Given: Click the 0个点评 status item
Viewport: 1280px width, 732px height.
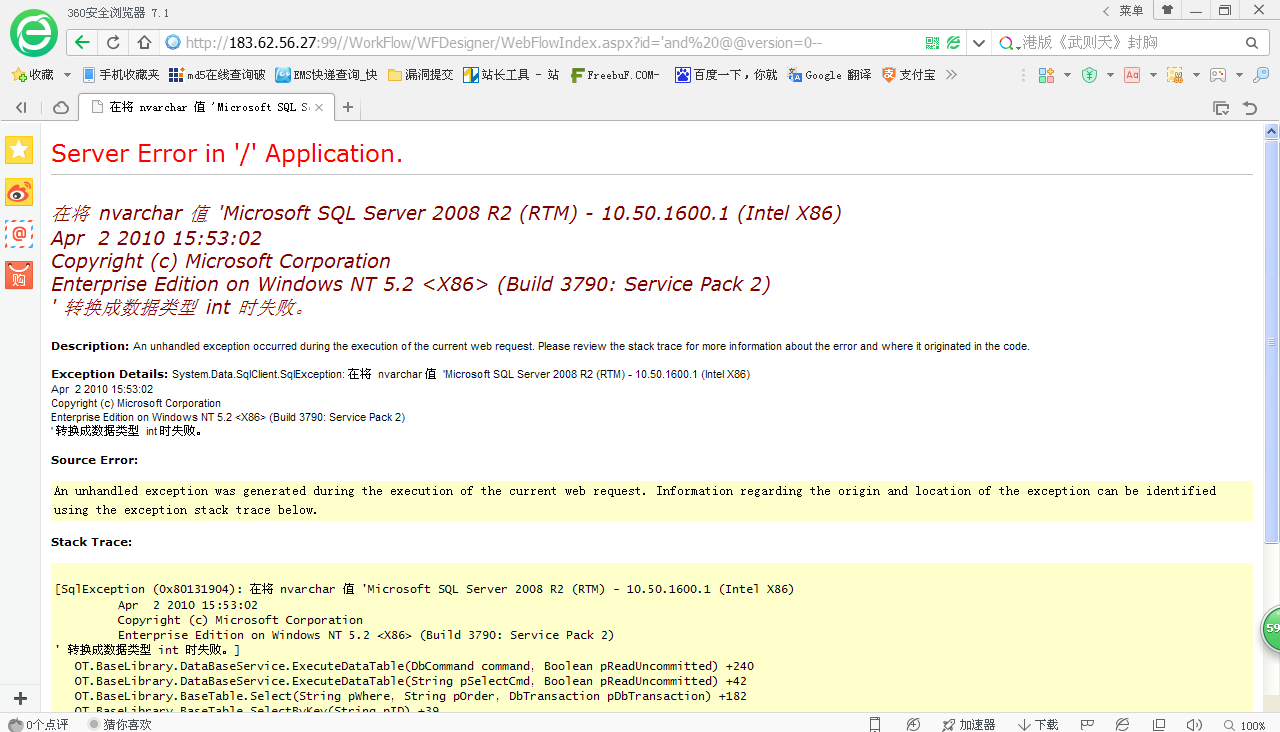Looking at the screenshot, I should 39,724.
